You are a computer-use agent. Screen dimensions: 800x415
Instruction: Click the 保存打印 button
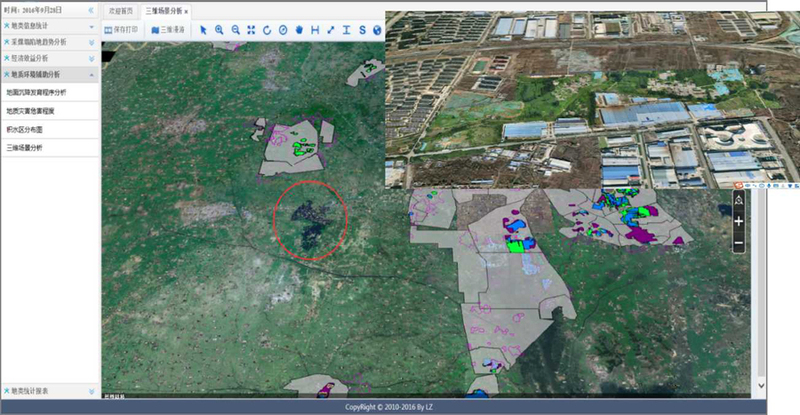pyautogui.click(x=122, y=30)
